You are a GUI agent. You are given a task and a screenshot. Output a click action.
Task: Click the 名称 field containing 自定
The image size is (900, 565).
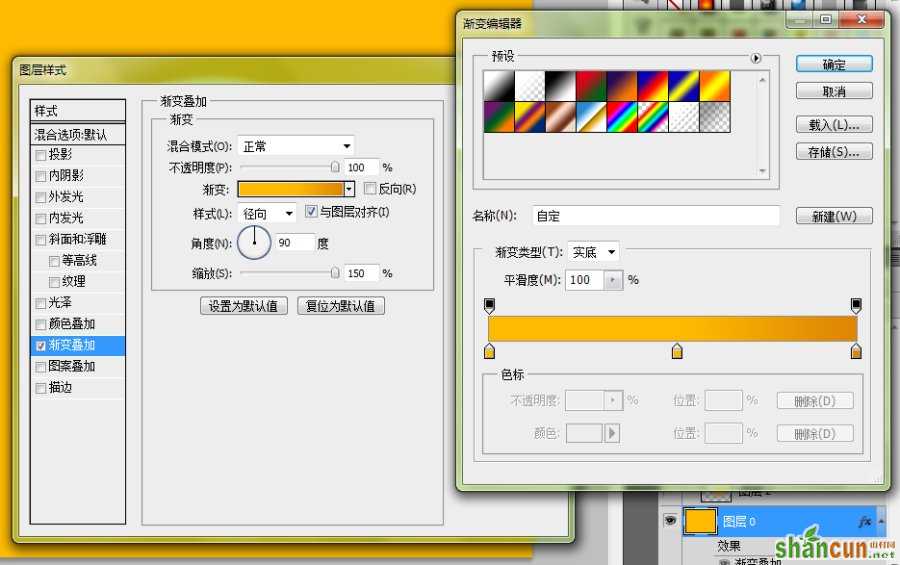(655, 216)
